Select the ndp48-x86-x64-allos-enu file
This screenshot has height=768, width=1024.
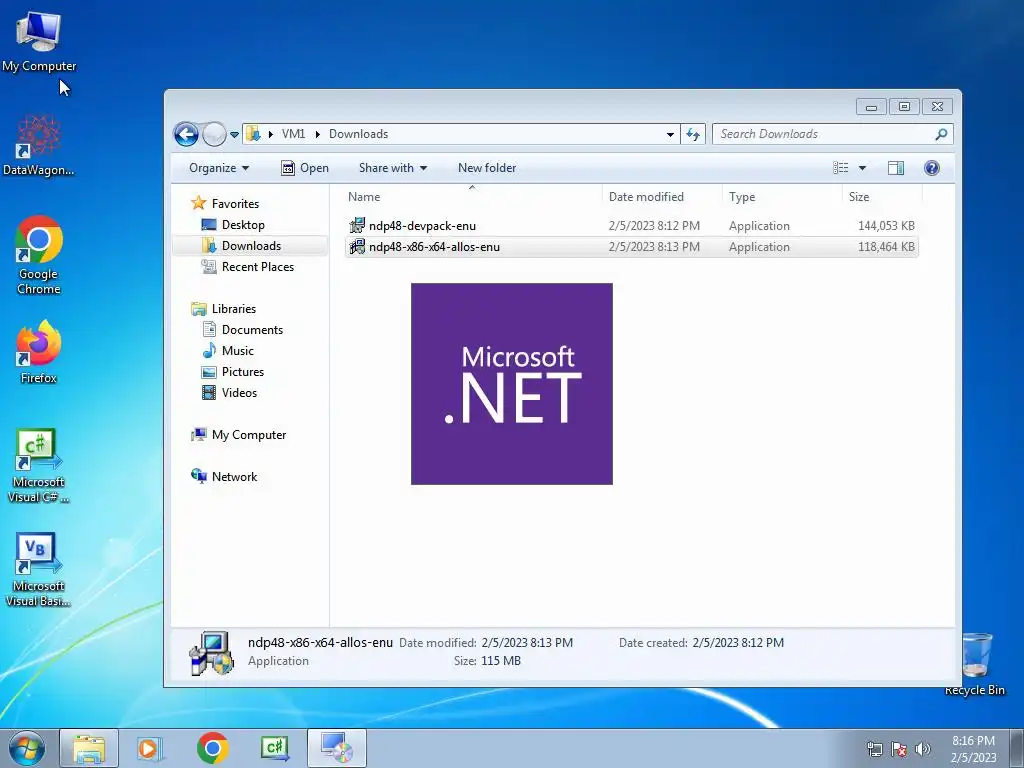pyautogui.click(x=632, y=247)
